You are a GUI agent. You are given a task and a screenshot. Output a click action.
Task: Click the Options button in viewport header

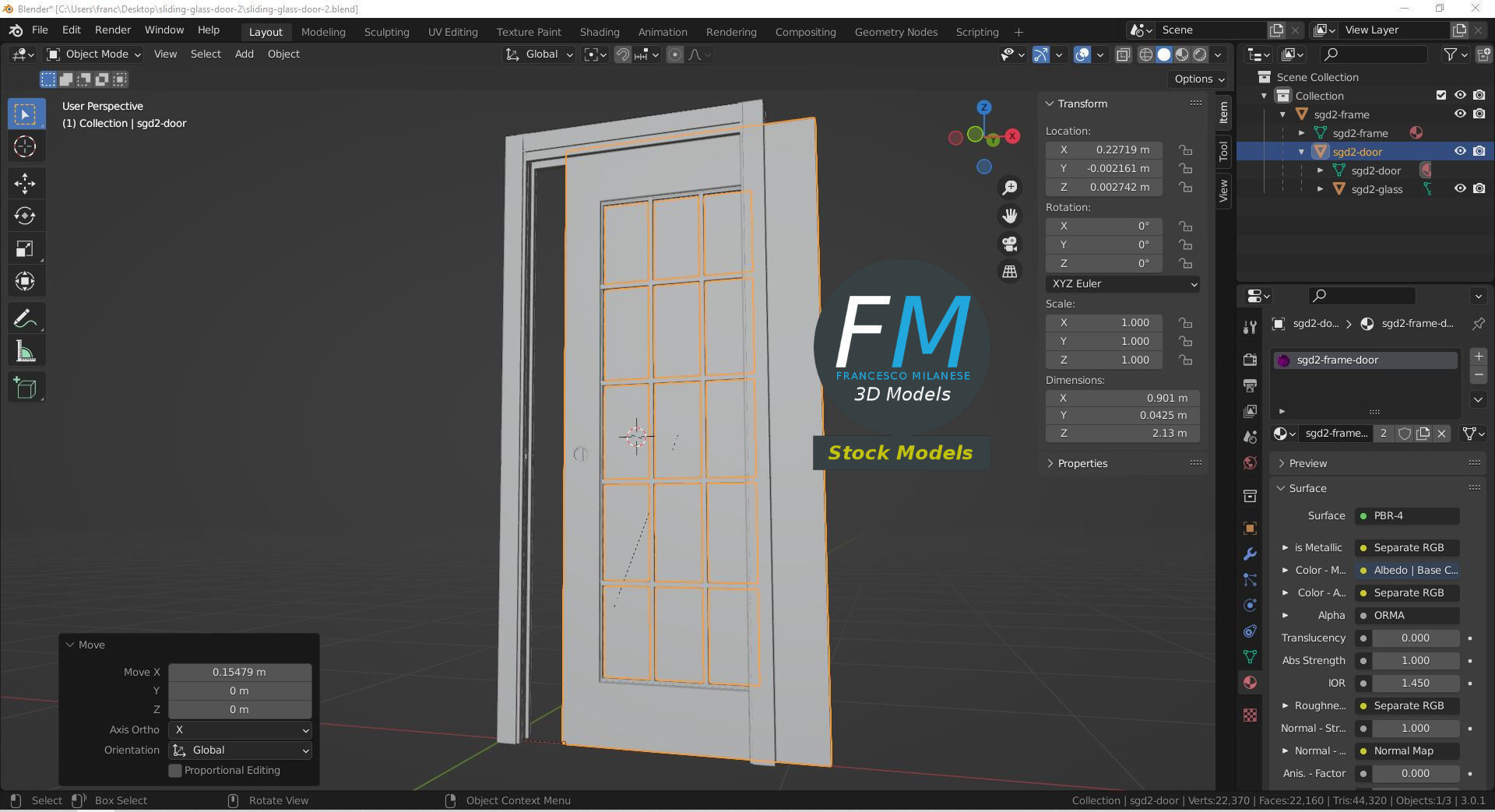coord(1198,79)
